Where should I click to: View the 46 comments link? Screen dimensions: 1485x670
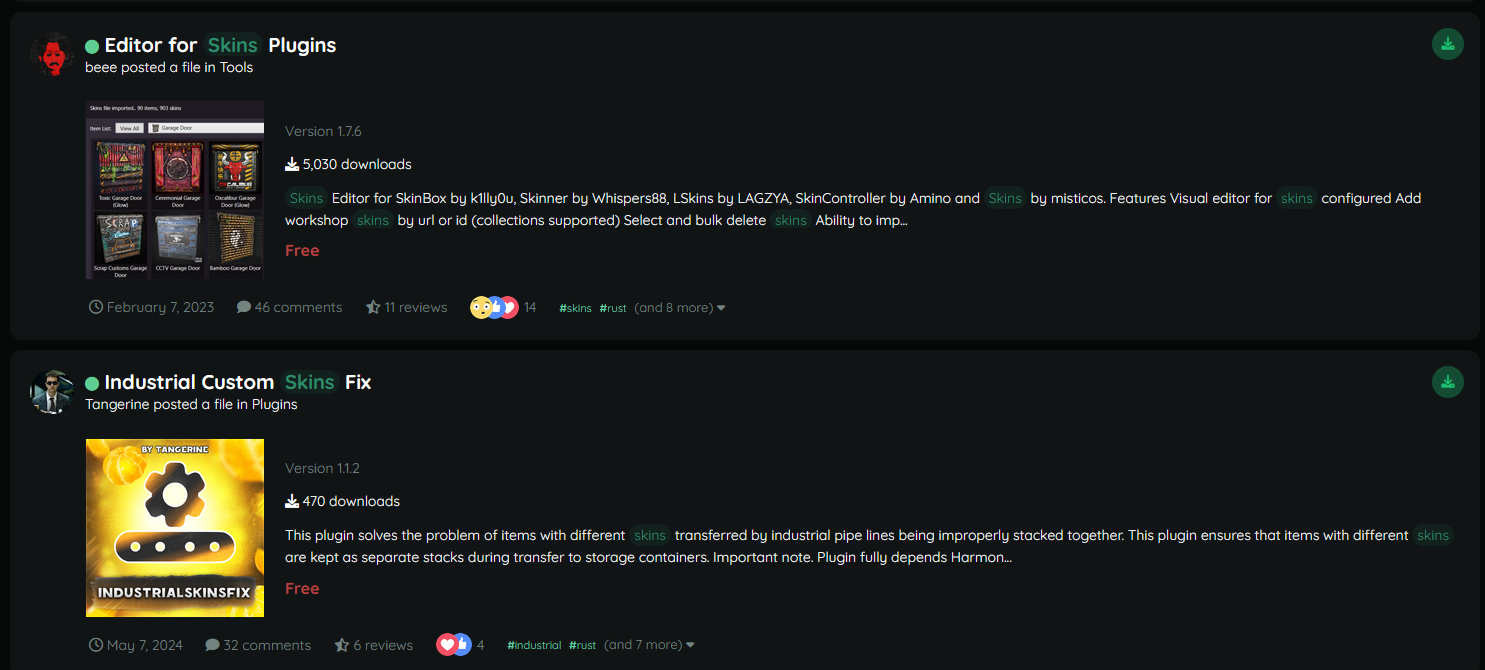(x=290, y=307)
